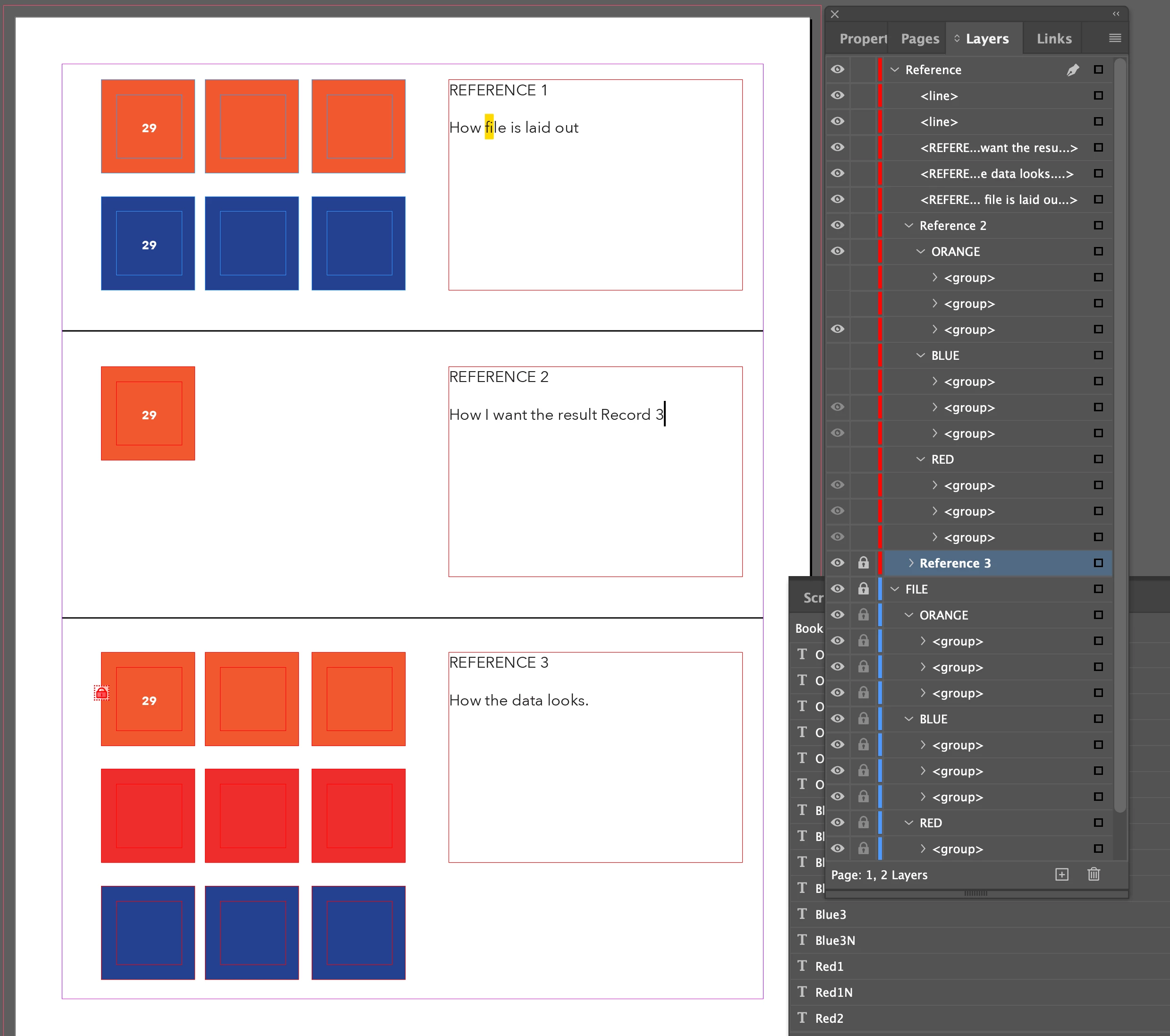
Task: Open the Layers panel flyout menu
Action: click(x=1114, y=38)
